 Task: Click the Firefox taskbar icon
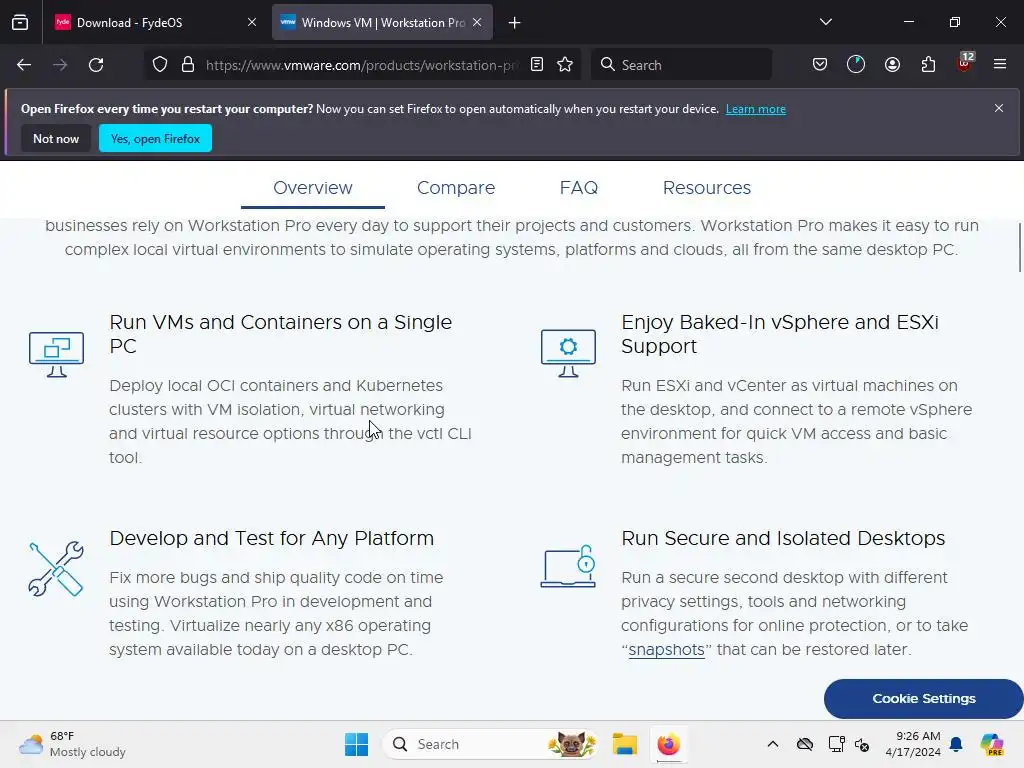[669, 744]
